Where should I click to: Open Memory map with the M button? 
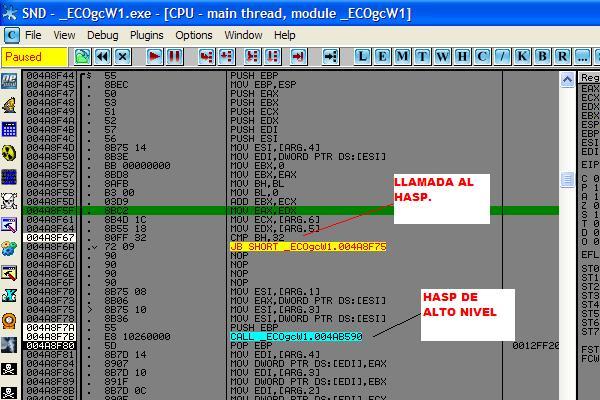[402, 57]
